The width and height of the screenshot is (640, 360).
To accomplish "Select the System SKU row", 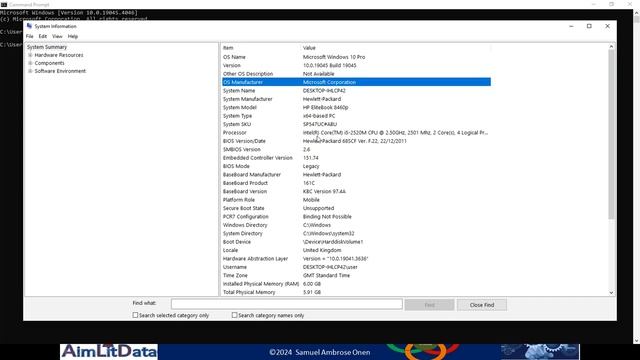I will pos(356,124).
